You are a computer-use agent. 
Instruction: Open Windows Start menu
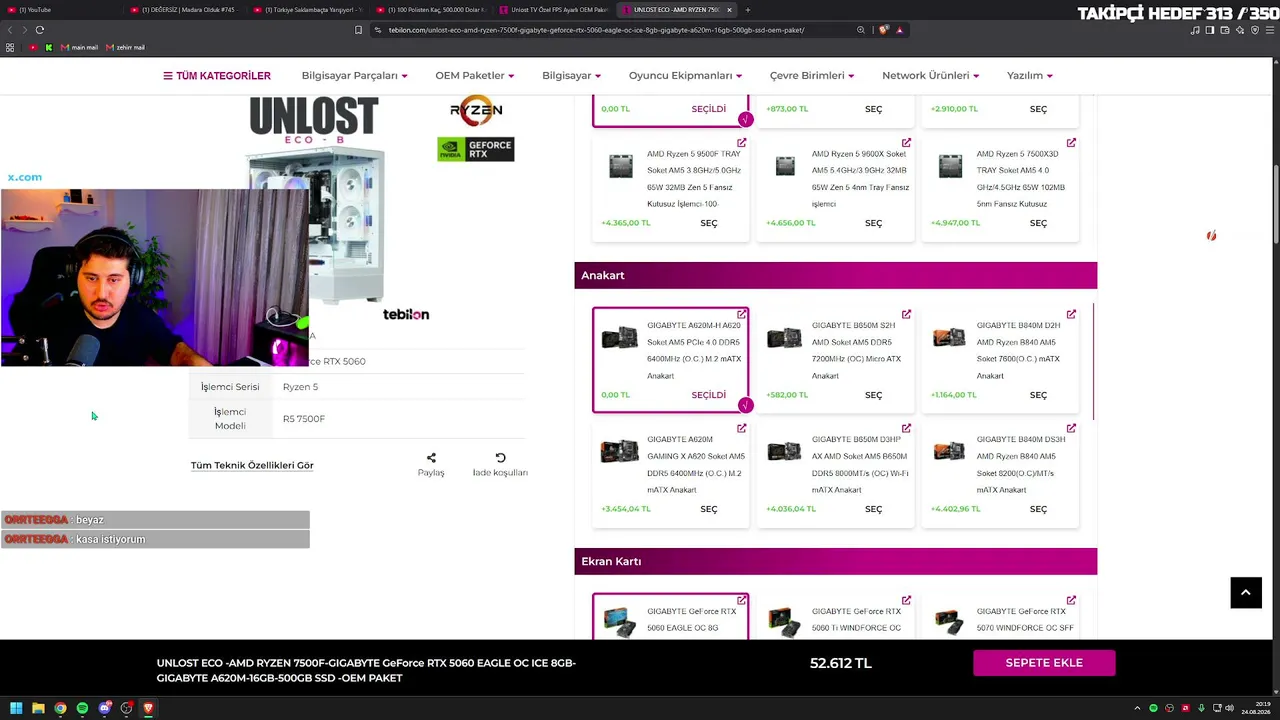click(16, 708)
